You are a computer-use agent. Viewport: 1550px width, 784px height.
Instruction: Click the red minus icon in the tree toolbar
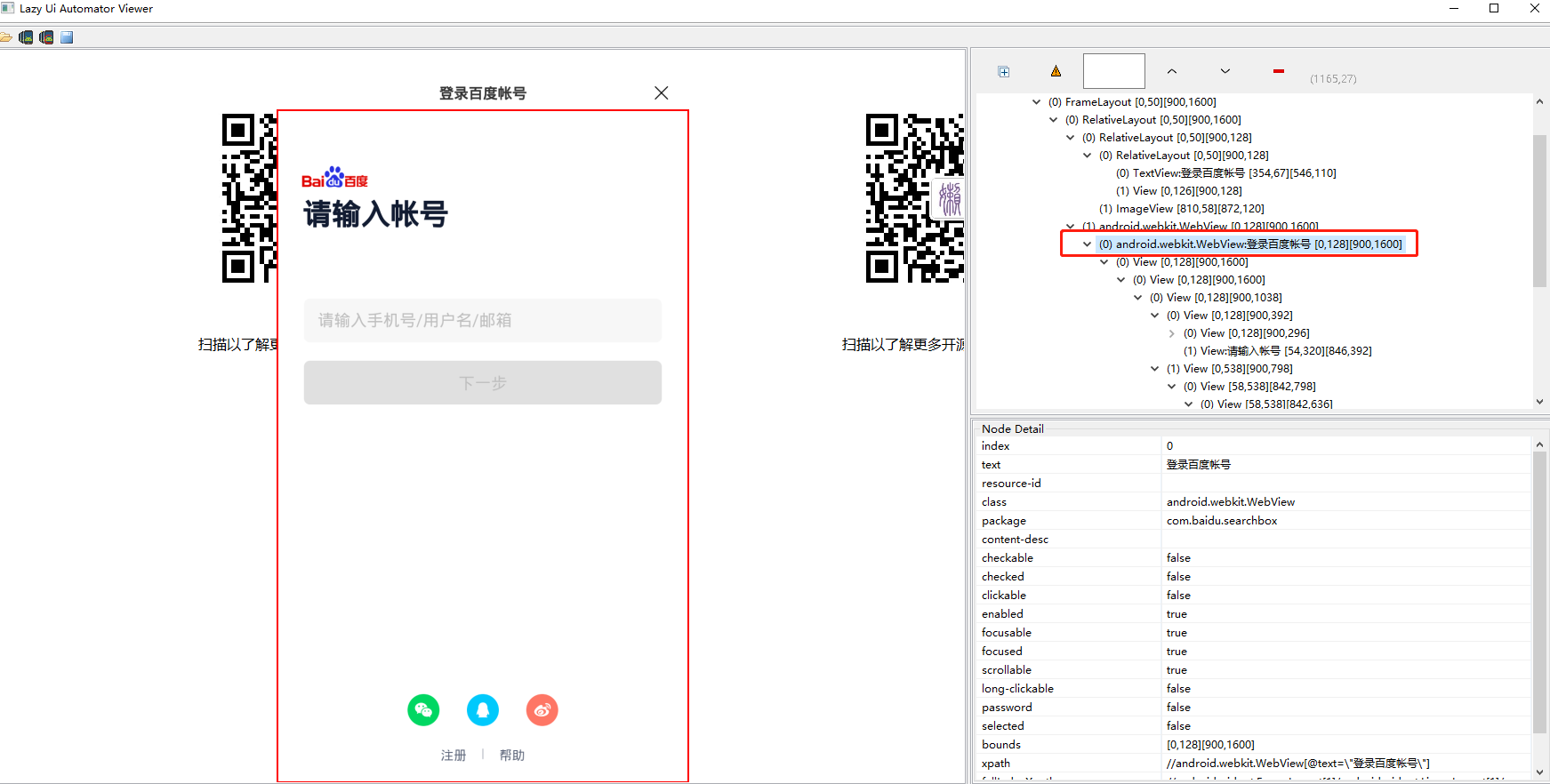click(x=1279, y=71)
